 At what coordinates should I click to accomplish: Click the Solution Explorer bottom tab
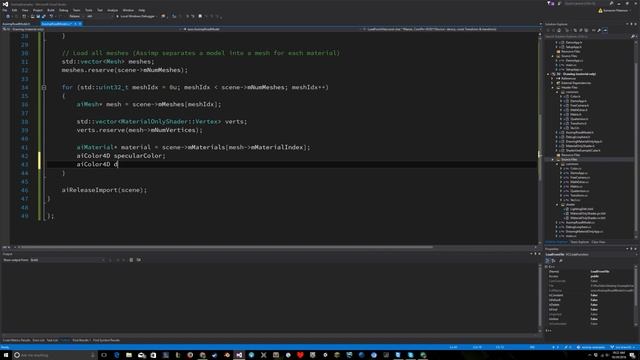pyautogui.click(x=556, y=242)
